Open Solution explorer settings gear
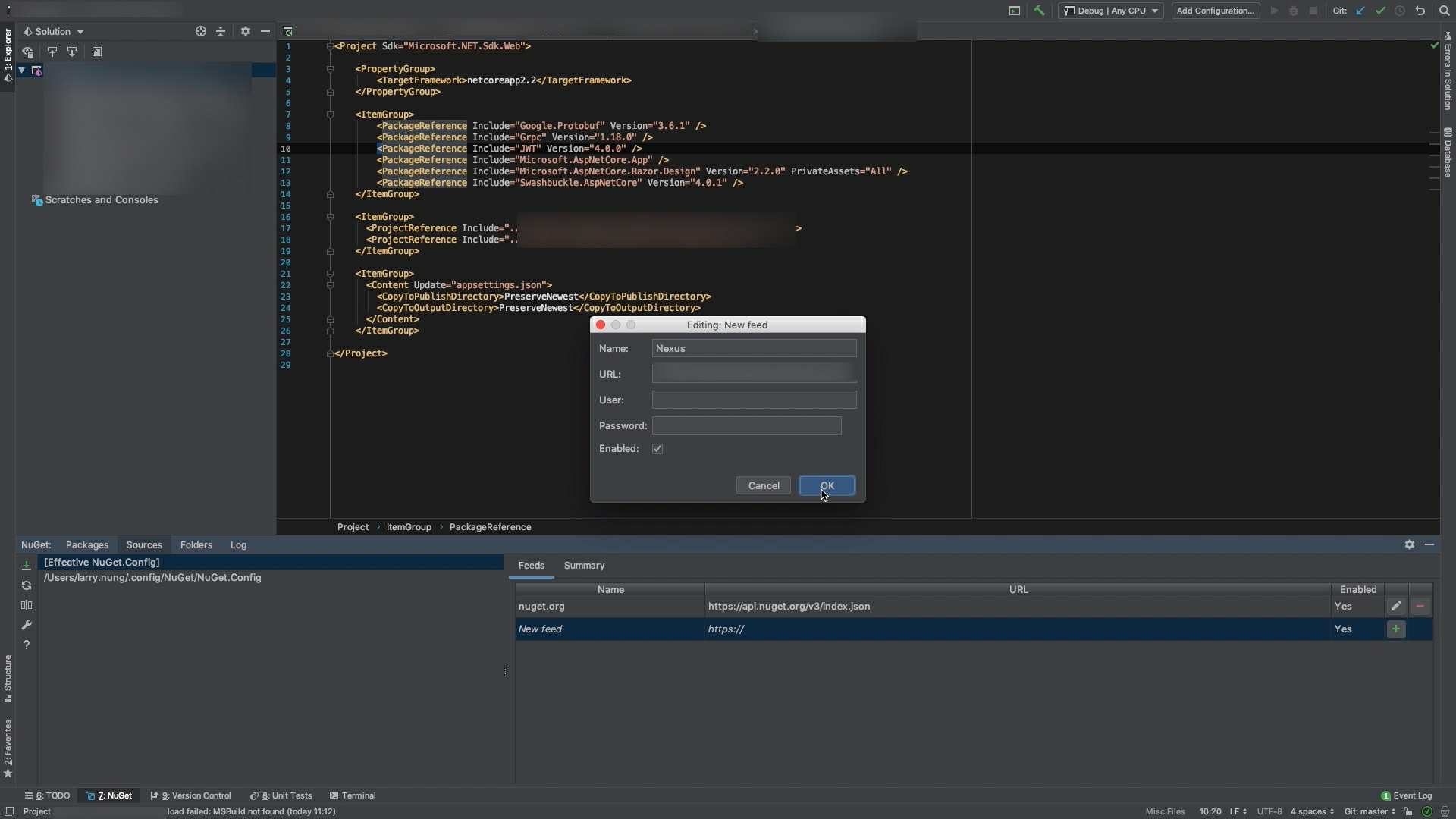 tap(245, 31)
